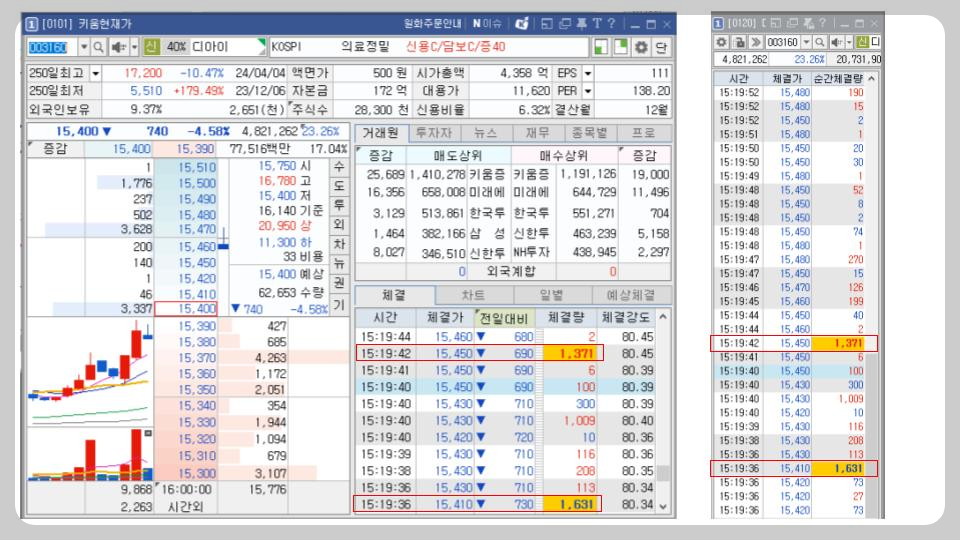Click the stock search magnifier in 0101 window
Screen dimensions: 960x540
(98, 47)
